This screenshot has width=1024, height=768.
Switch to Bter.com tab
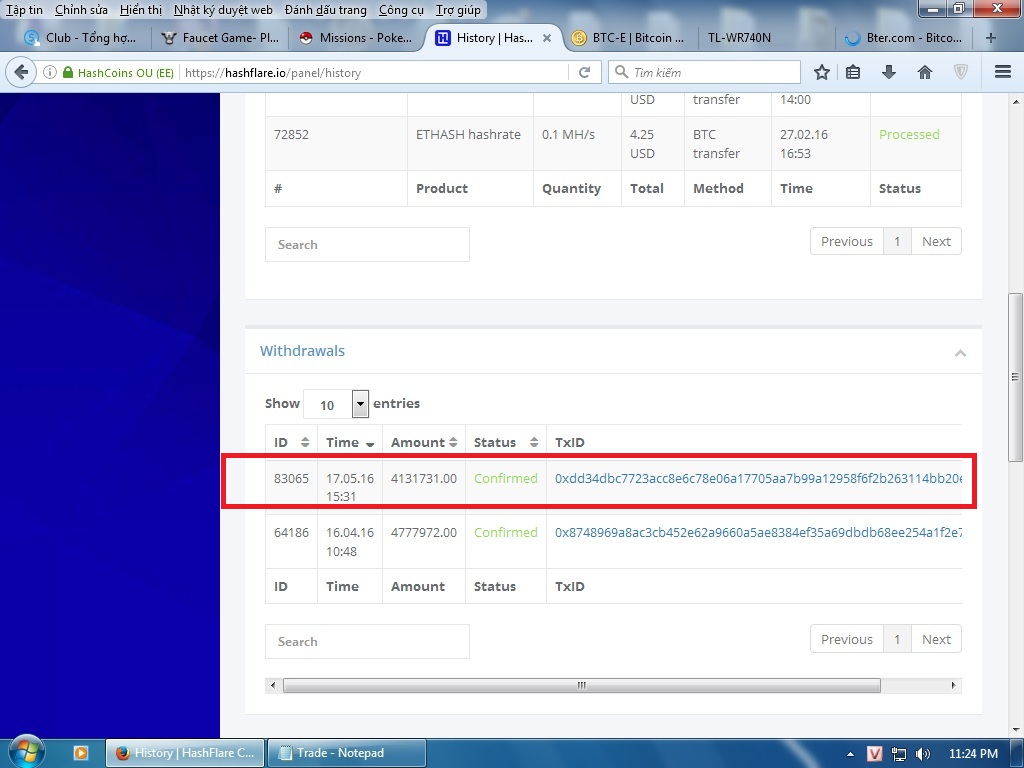(x=903, y=38)
